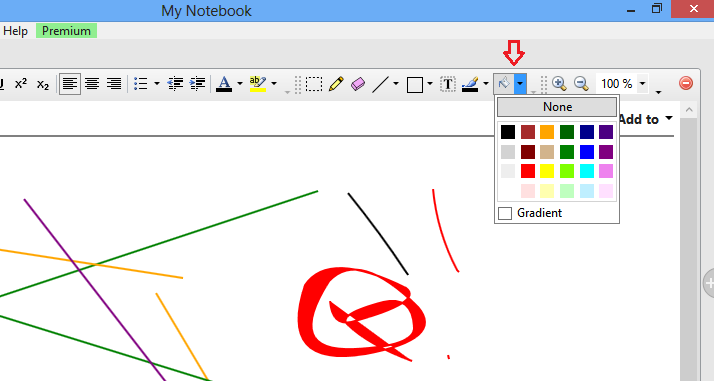This screenshot has height=381, width=714.
Task: Click the paint bucket fill icon
Action: coord(504,84)
